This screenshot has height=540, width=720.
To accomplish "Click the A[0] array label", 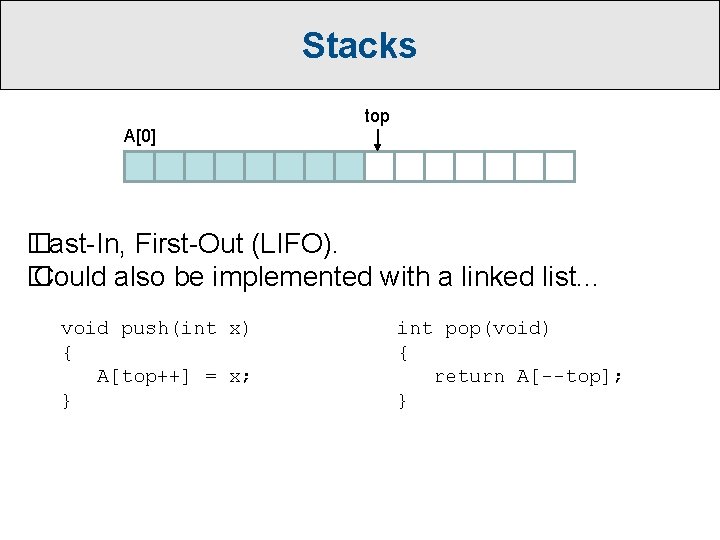I will click(x=140, y=136).
